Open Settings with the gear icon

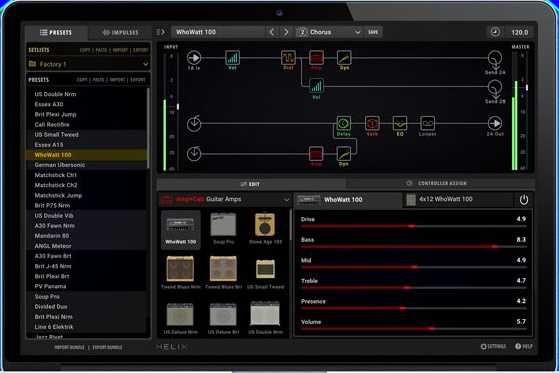pyautogui.click(x=484, y=346)
